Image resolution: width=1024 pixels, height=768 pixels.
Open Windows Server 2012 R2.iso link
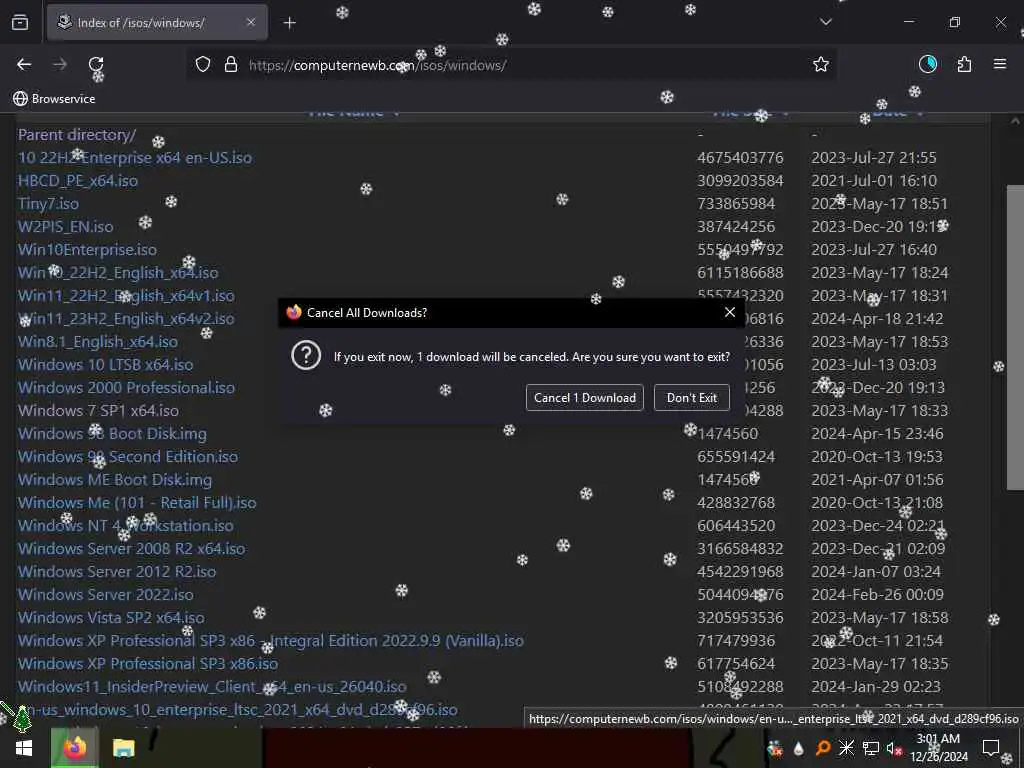116,571
